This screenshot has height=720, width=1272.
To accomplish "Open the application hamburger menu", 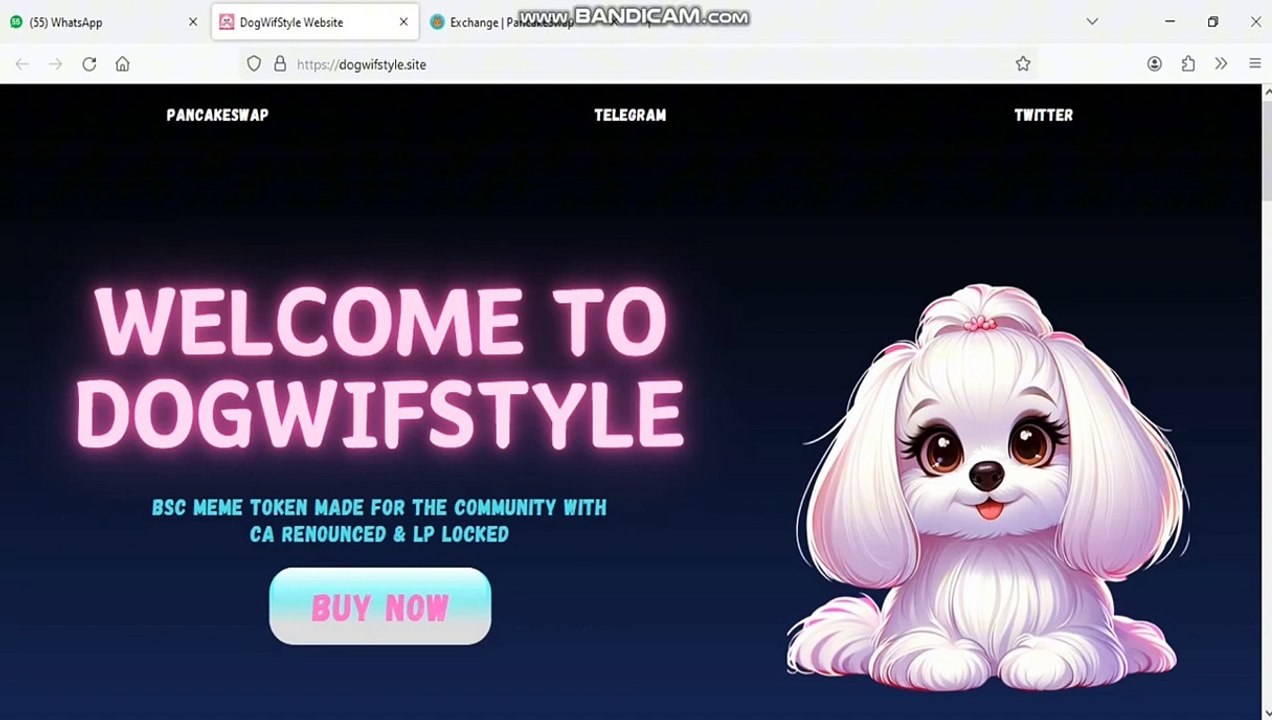I will pos(1255,64).
